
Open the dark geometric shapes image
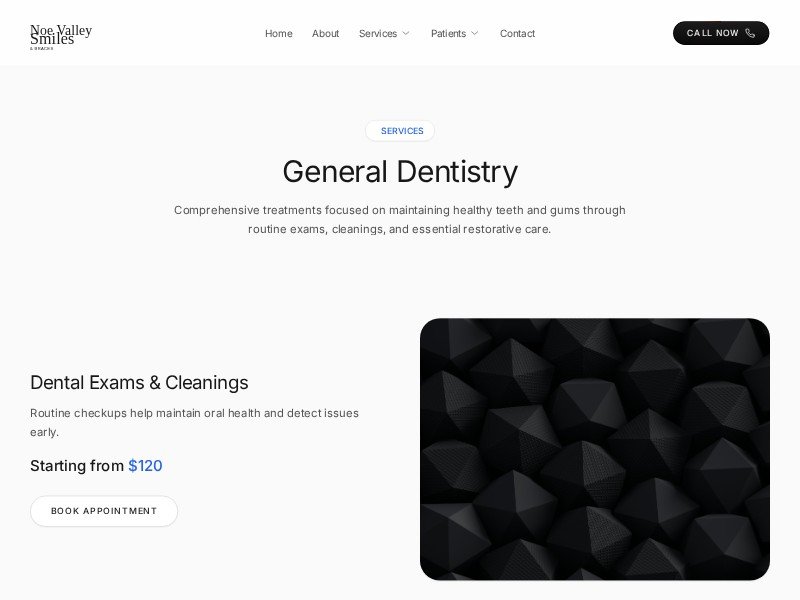tap(595, 449)
